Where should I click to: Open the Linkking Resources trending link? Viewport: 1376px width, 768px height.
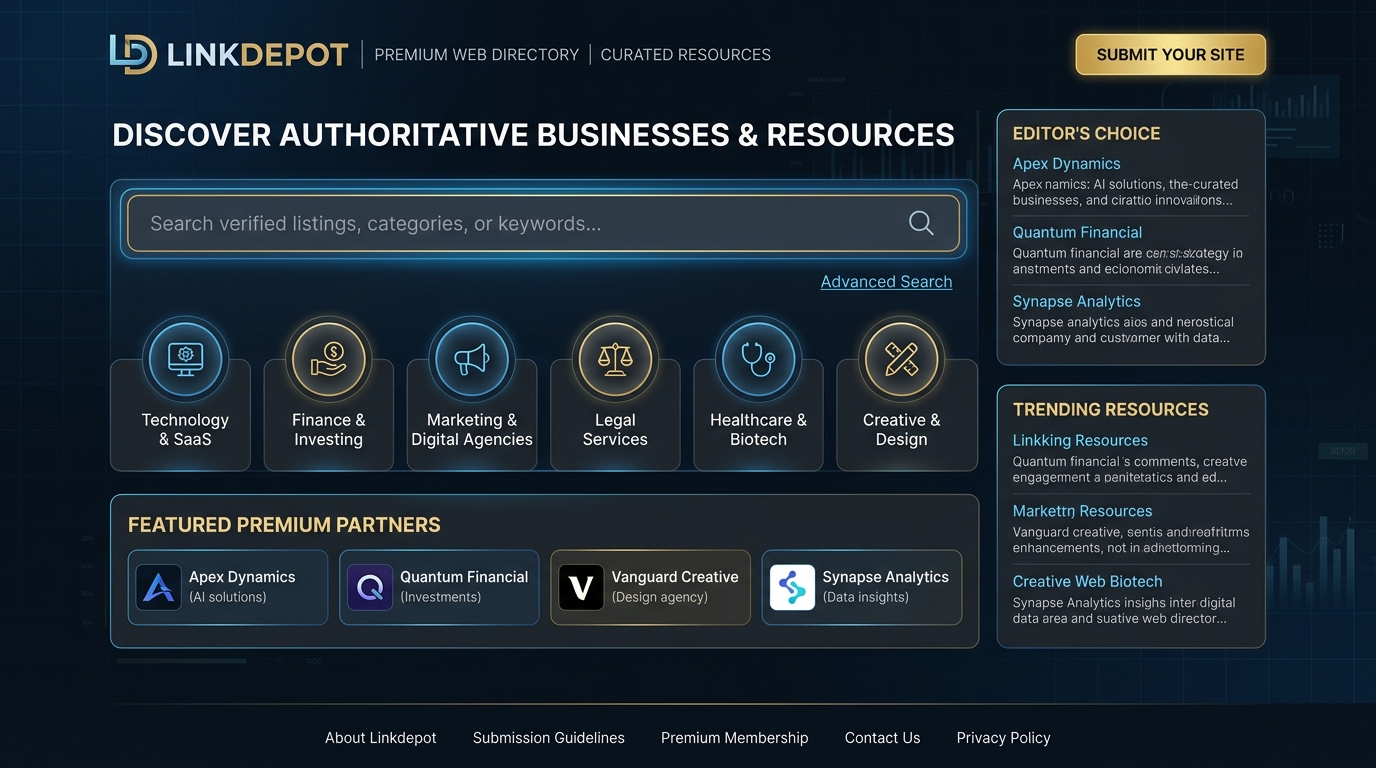(x=1080, y=440)
